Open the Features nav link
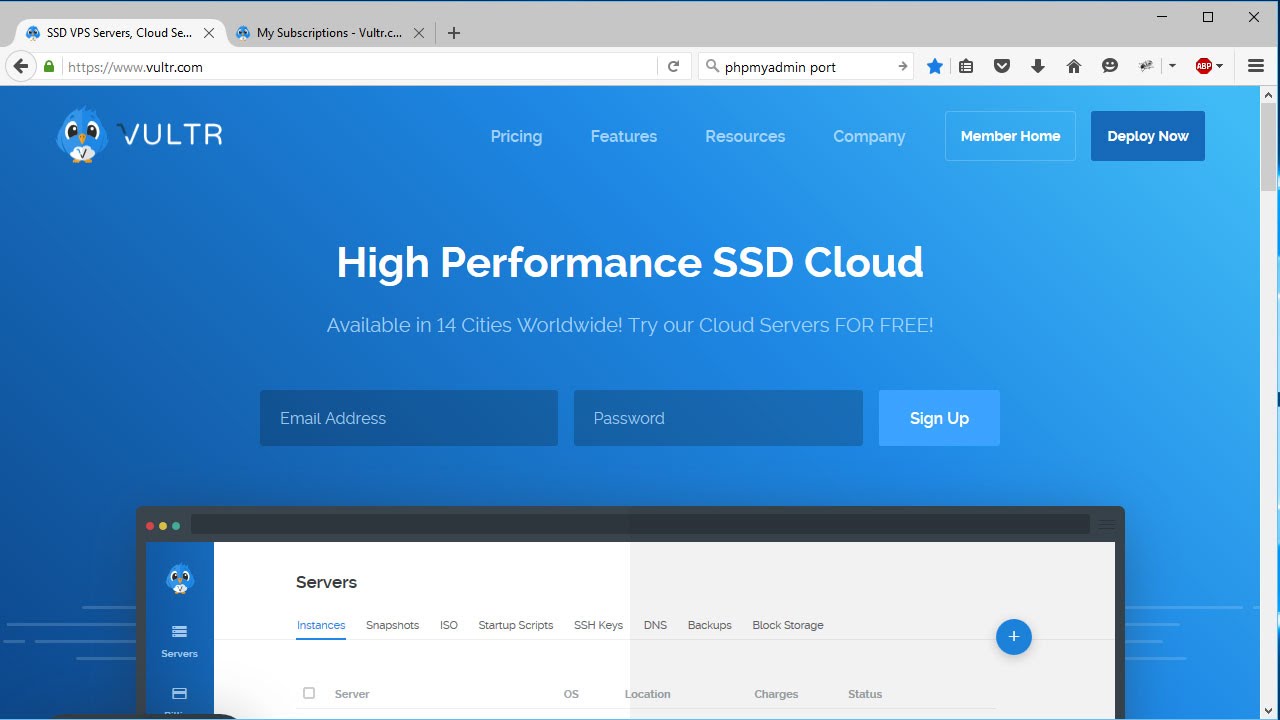The image size is (1280, 720). 624,136
